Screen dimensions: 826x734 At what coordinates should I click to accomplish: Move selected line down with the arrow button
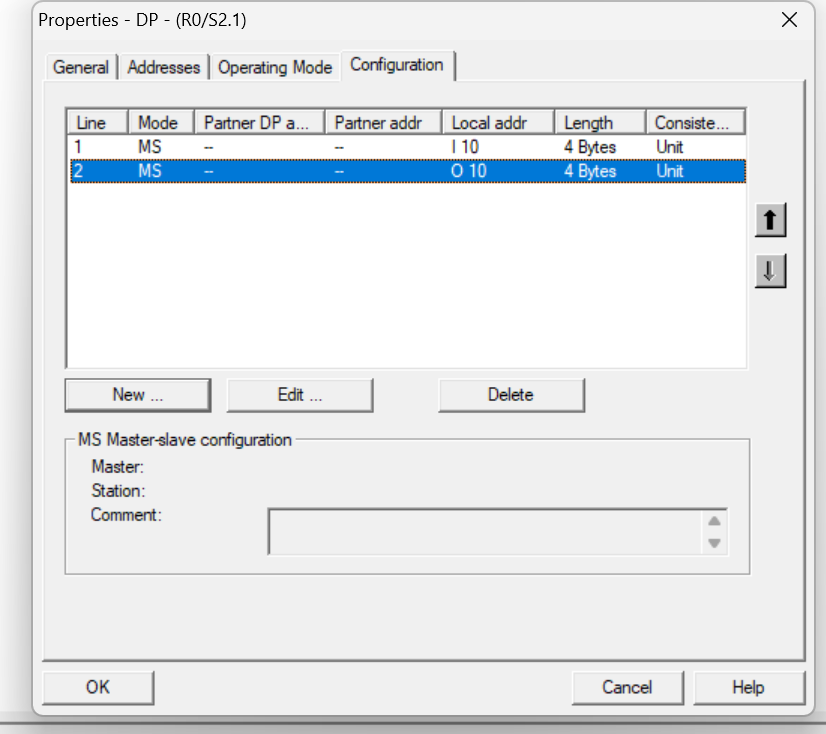(x=770, y=271)
